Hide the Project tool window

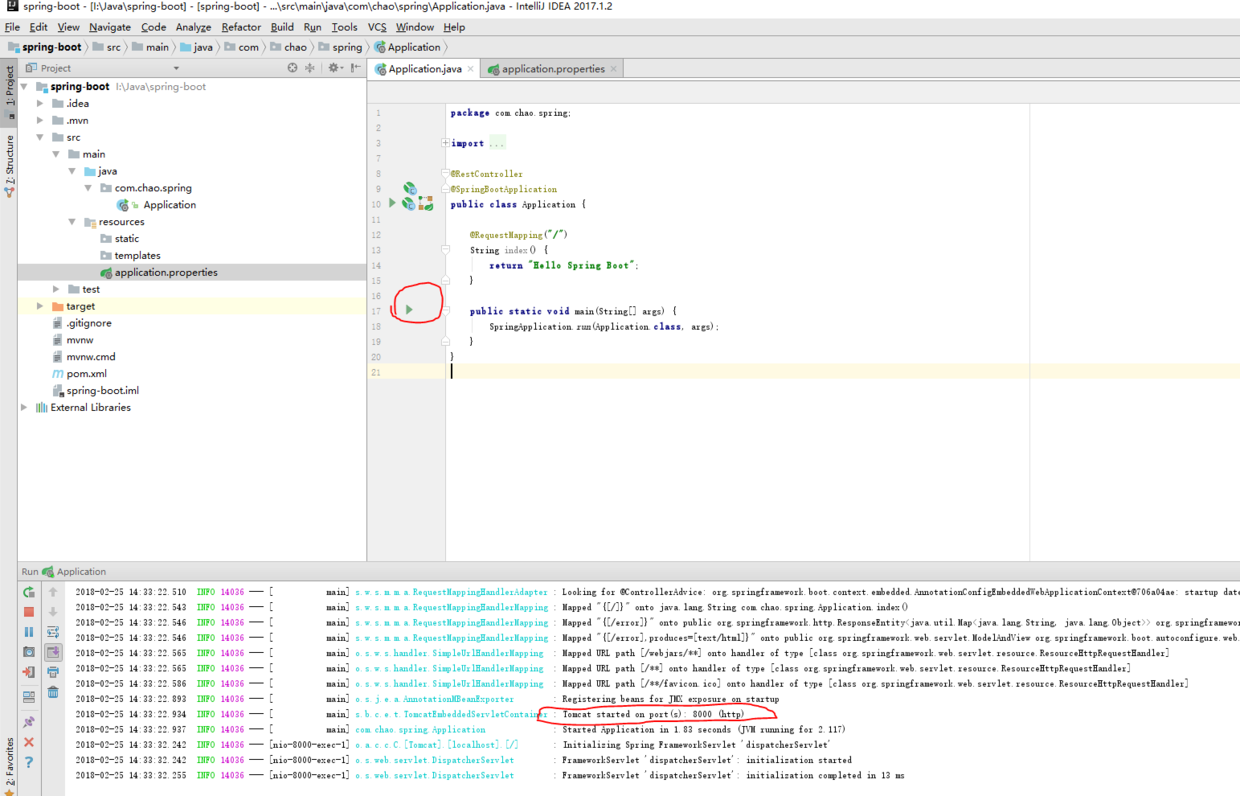[356, 68]
